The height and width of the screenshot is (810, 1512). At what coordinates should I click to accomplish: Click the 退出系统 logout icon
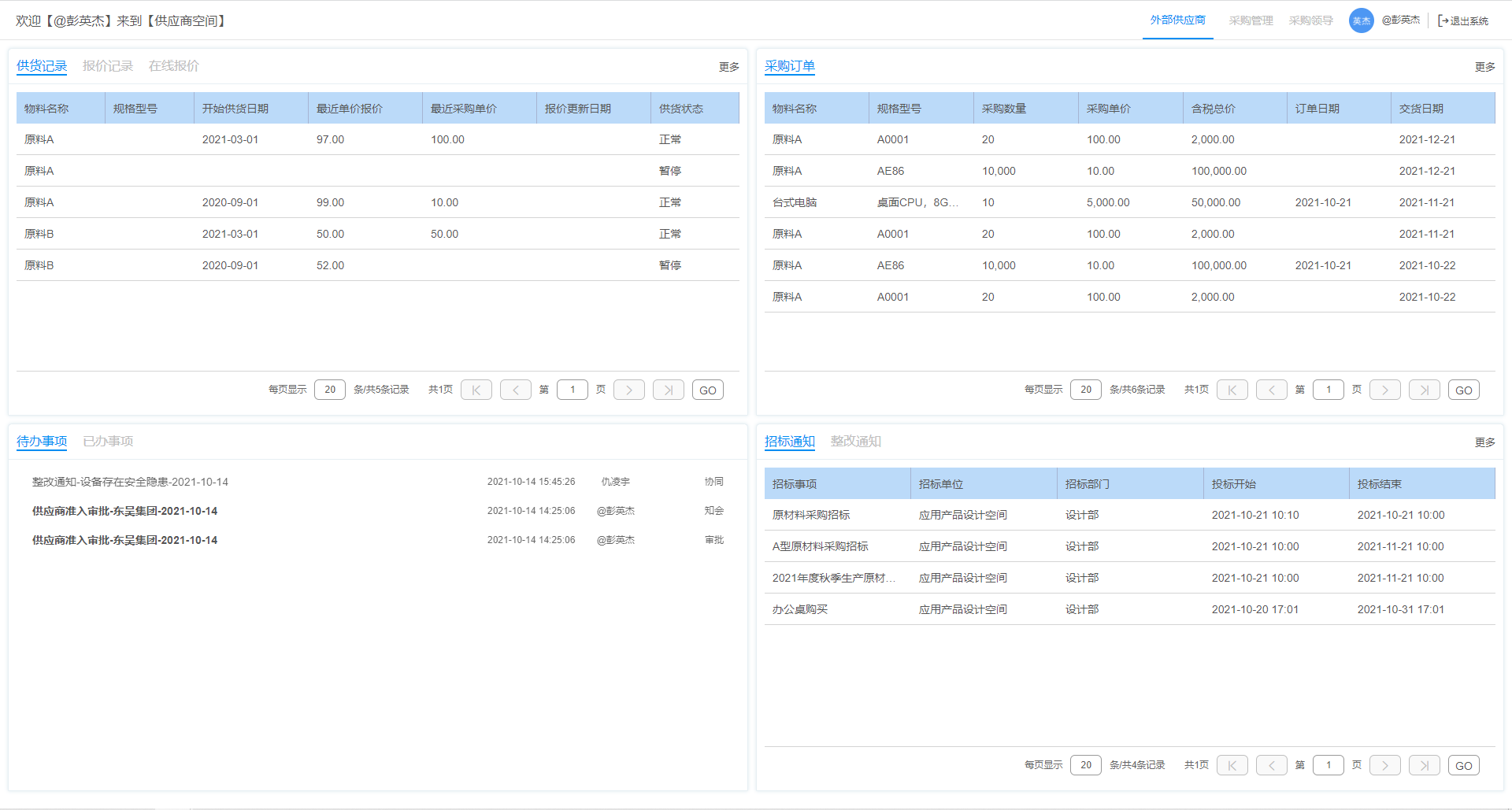coord(1443,20)
